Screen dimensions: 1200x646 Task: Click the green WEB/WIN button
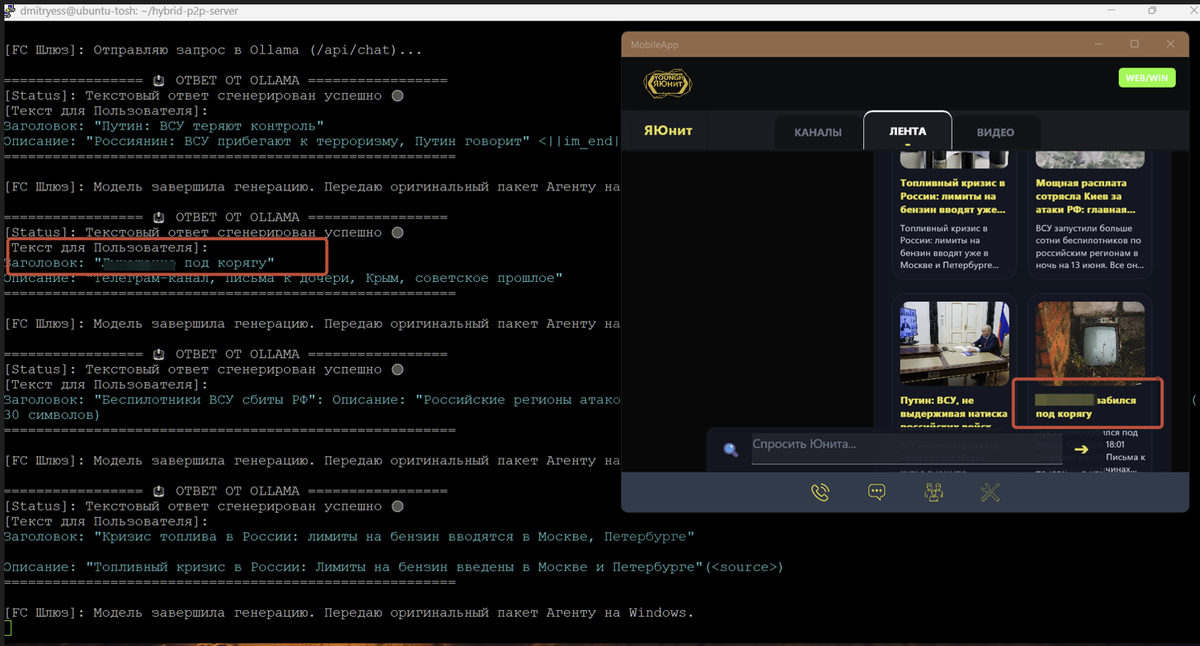tap(1146, 77)
